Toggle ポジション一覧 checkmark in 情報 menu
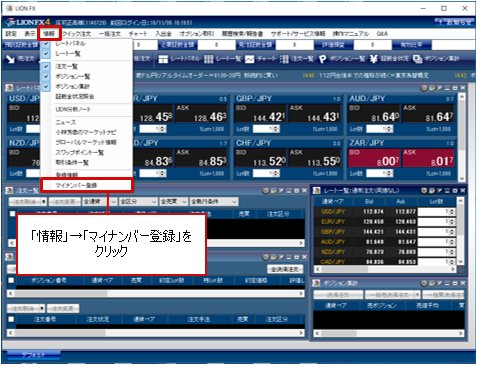Image resolution: width=477 pixels, height=367 pixels. click(x=46, y=76)
